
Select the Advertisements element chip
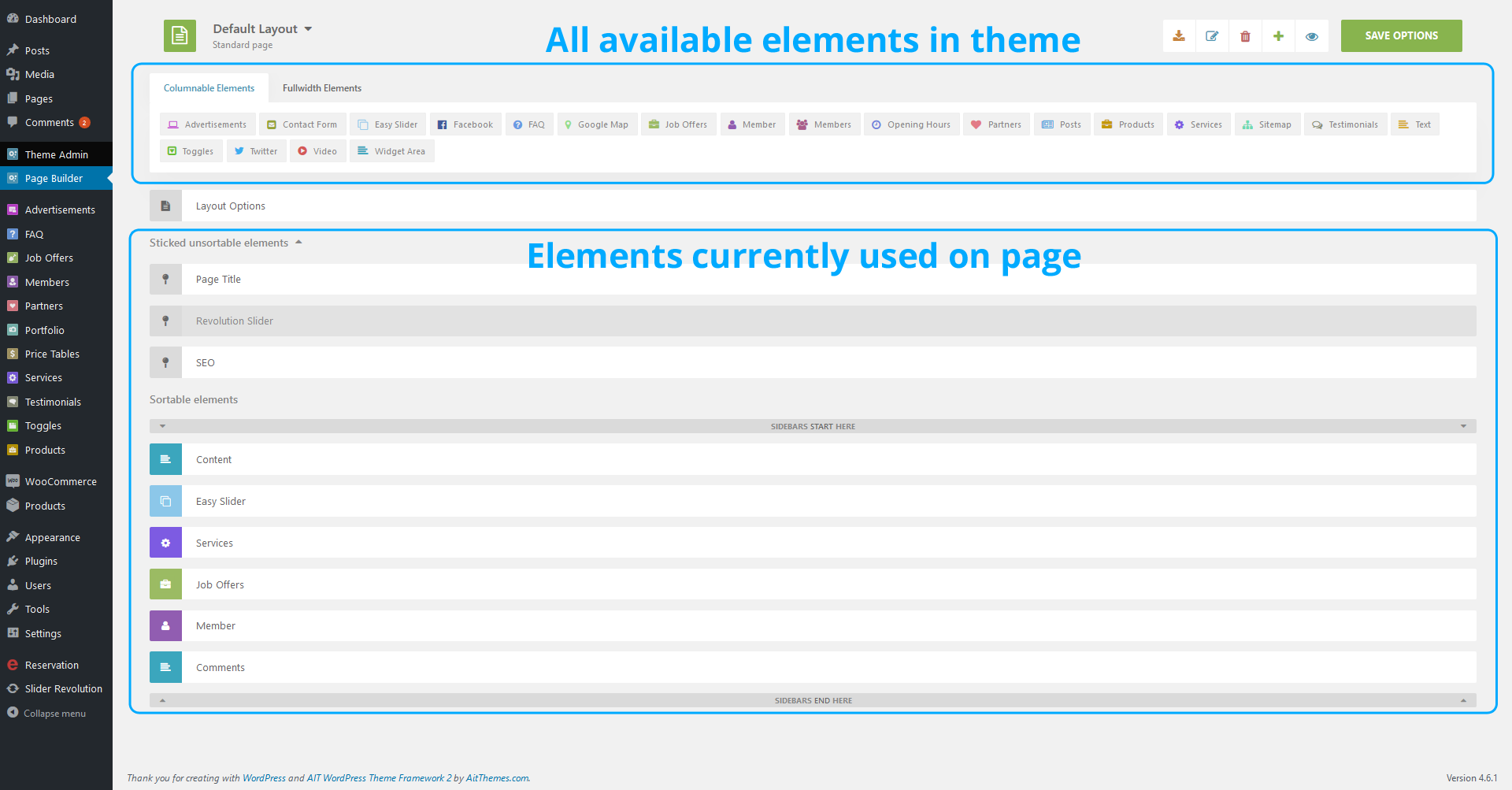click(x=207, y=124)
